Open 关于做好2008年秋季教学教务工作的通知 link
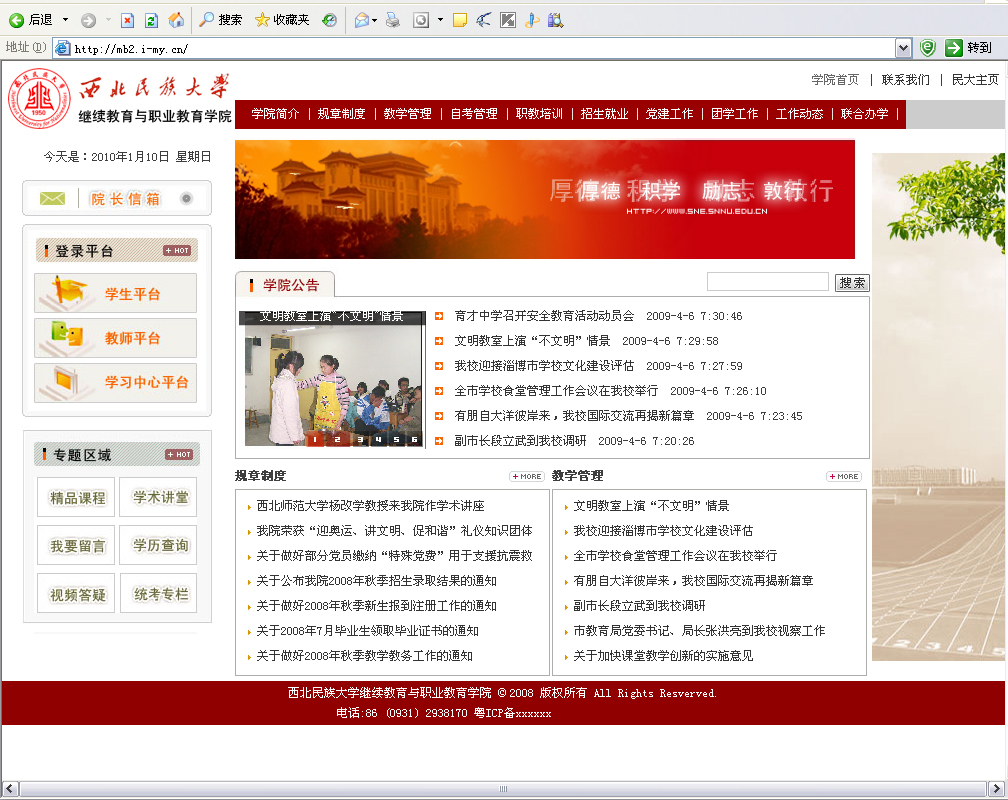 (364, 656)
